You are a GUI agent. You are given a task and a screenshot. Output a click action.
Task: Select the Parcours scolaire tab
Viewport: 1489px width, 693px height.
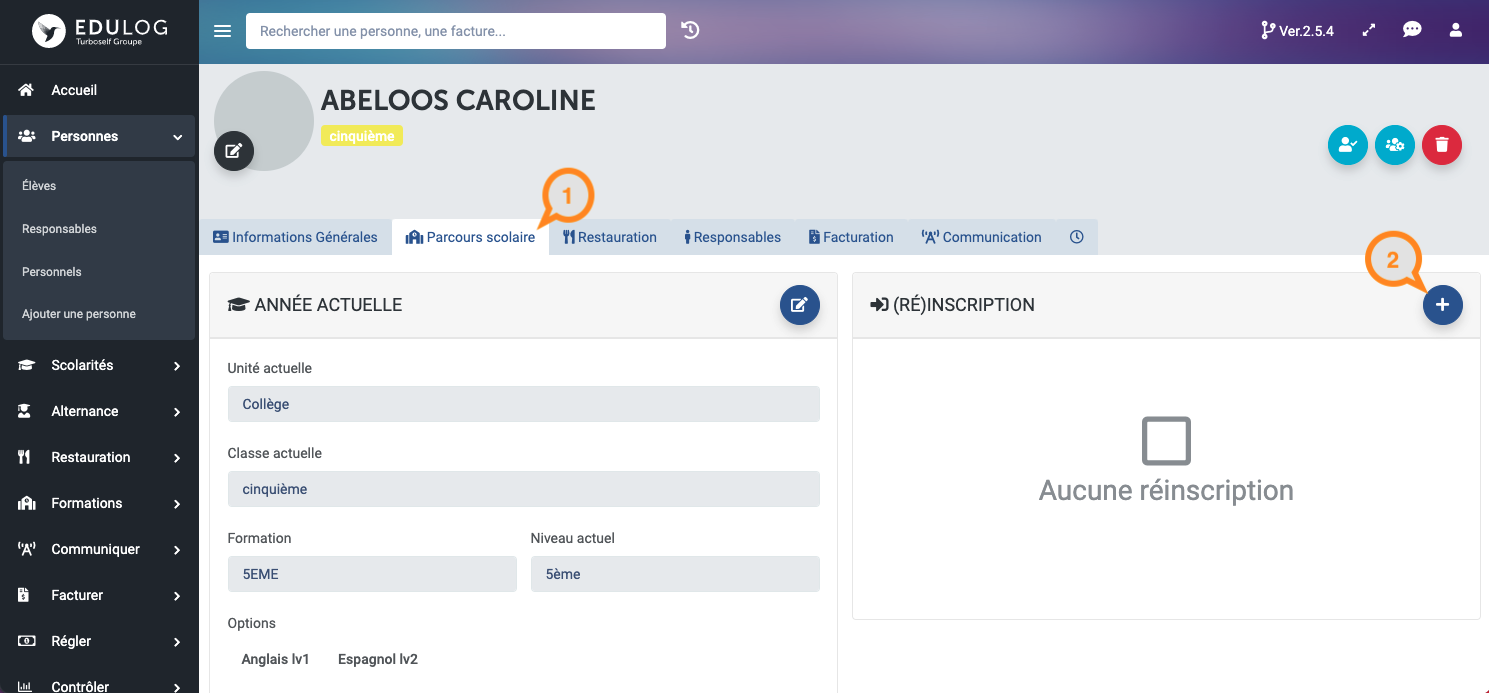pyautogui.click(x=470, y=237)
